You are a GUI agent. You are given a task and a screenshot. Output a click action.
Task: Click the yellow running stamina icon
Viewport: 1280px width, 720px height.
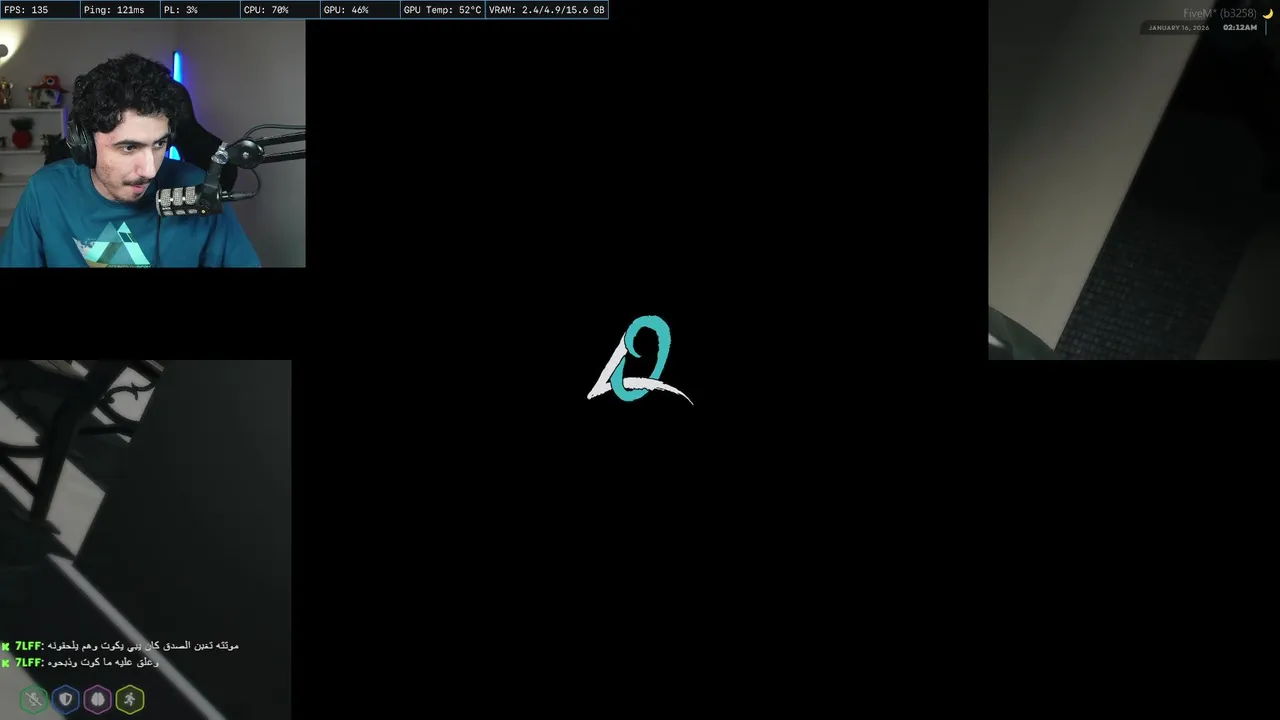pos(130,700)
